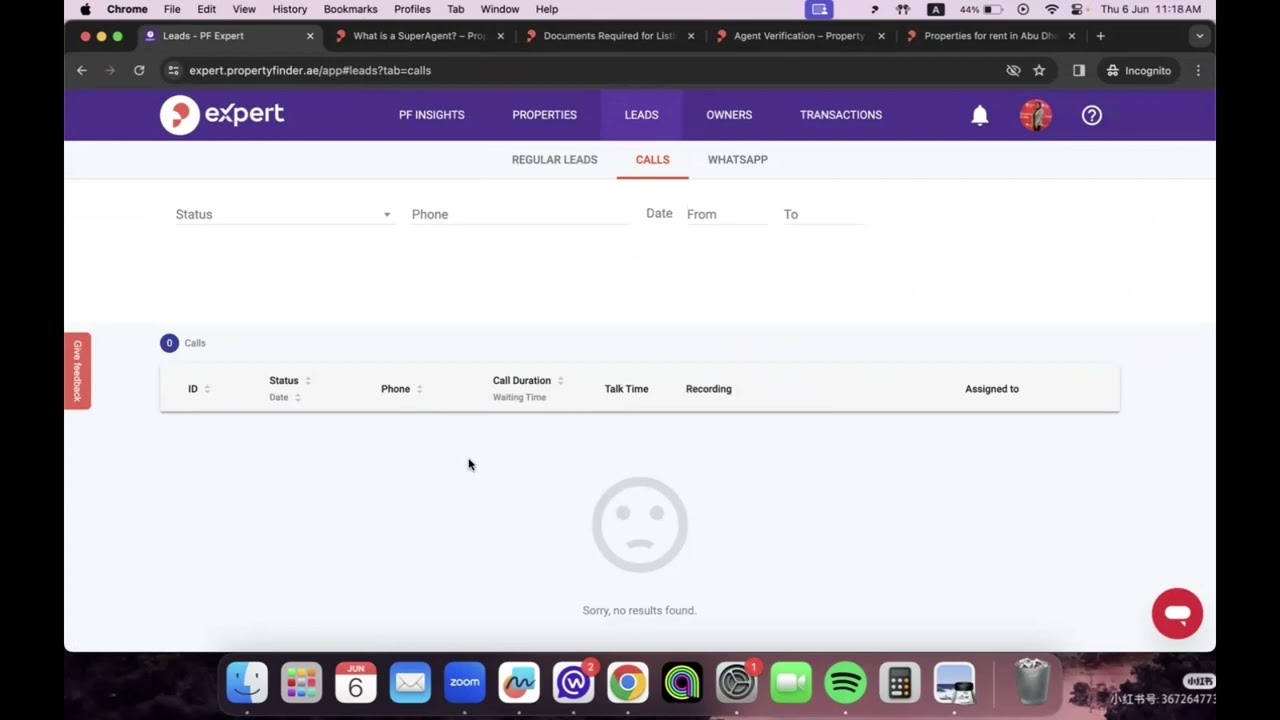1280x720 pixels.
Task: Click the Talk Time column header
Action: click(626, 389)
